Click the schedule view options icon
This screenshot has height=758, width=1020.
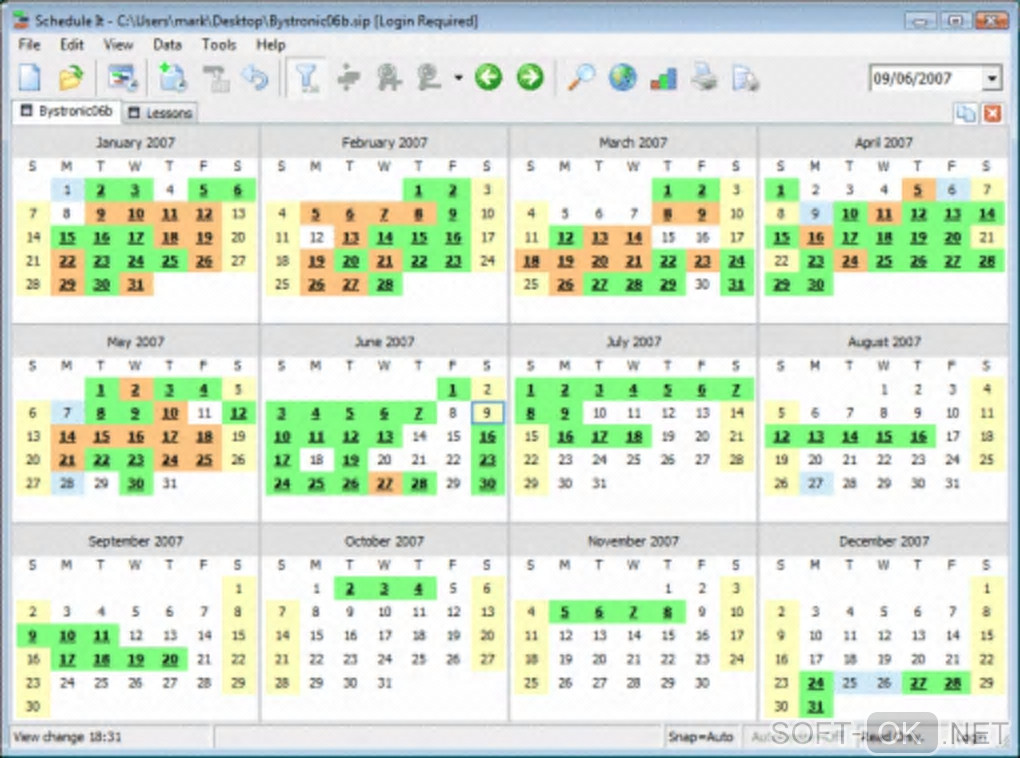coord(122,78)
